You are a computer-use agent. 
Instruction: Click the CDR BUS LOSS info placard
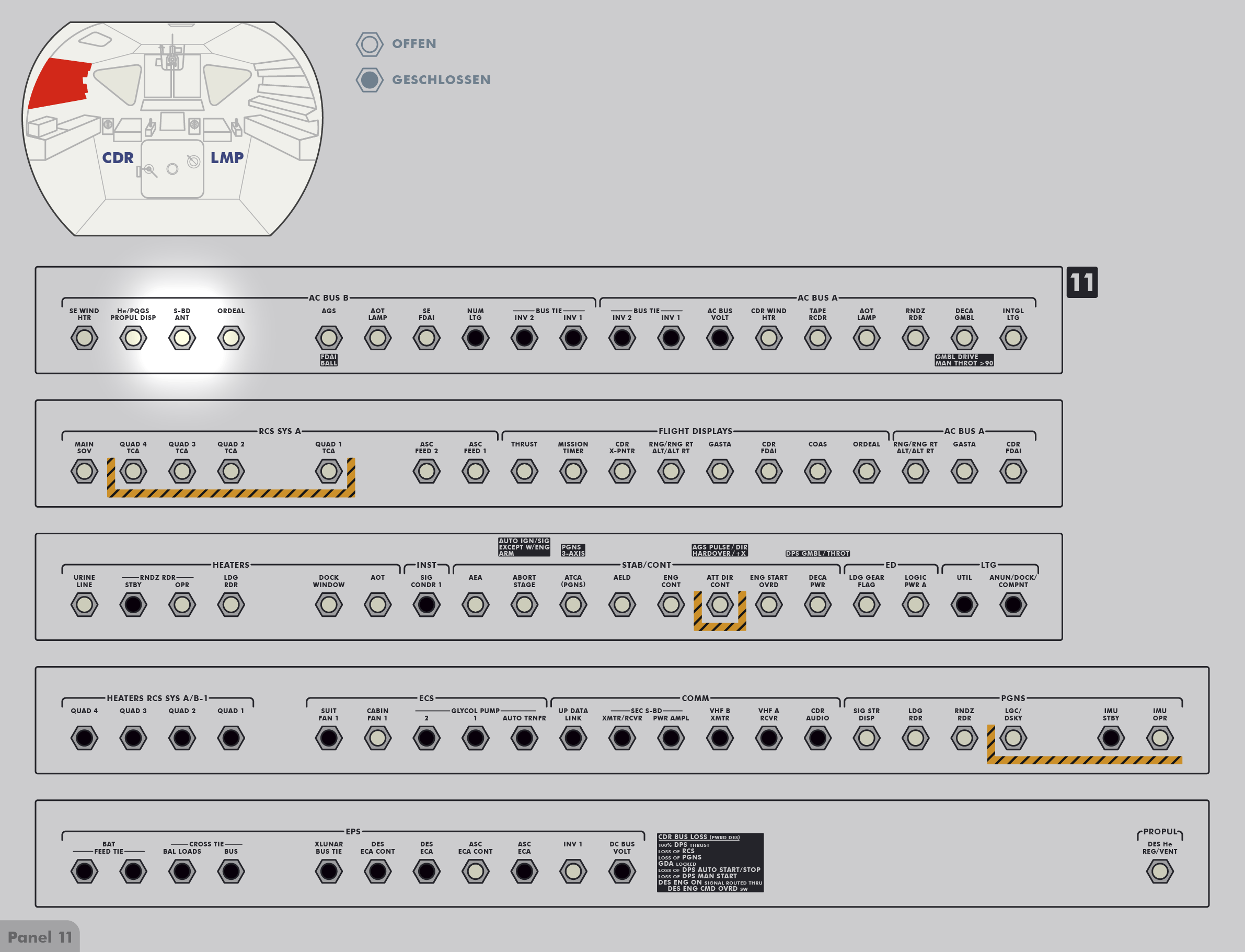[710, 863]
